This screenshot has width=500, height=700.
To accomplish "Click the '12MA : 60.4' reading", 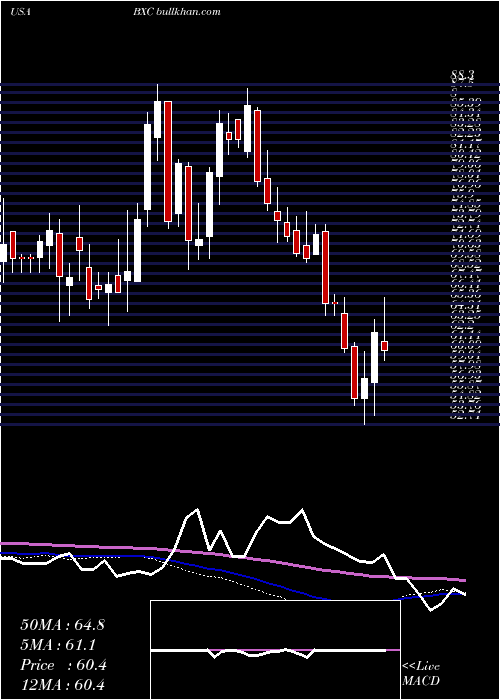I will [x=62, y=684].
